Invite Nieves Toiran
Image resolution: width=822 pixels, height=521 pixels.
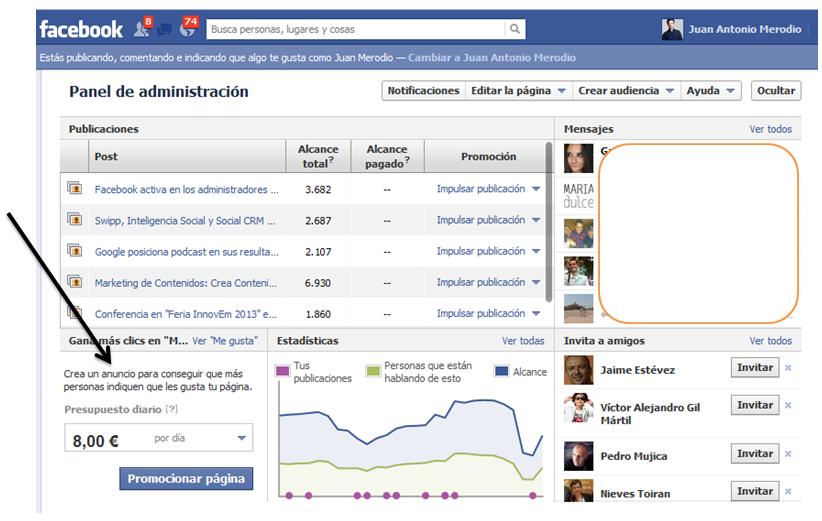(755, 491)
